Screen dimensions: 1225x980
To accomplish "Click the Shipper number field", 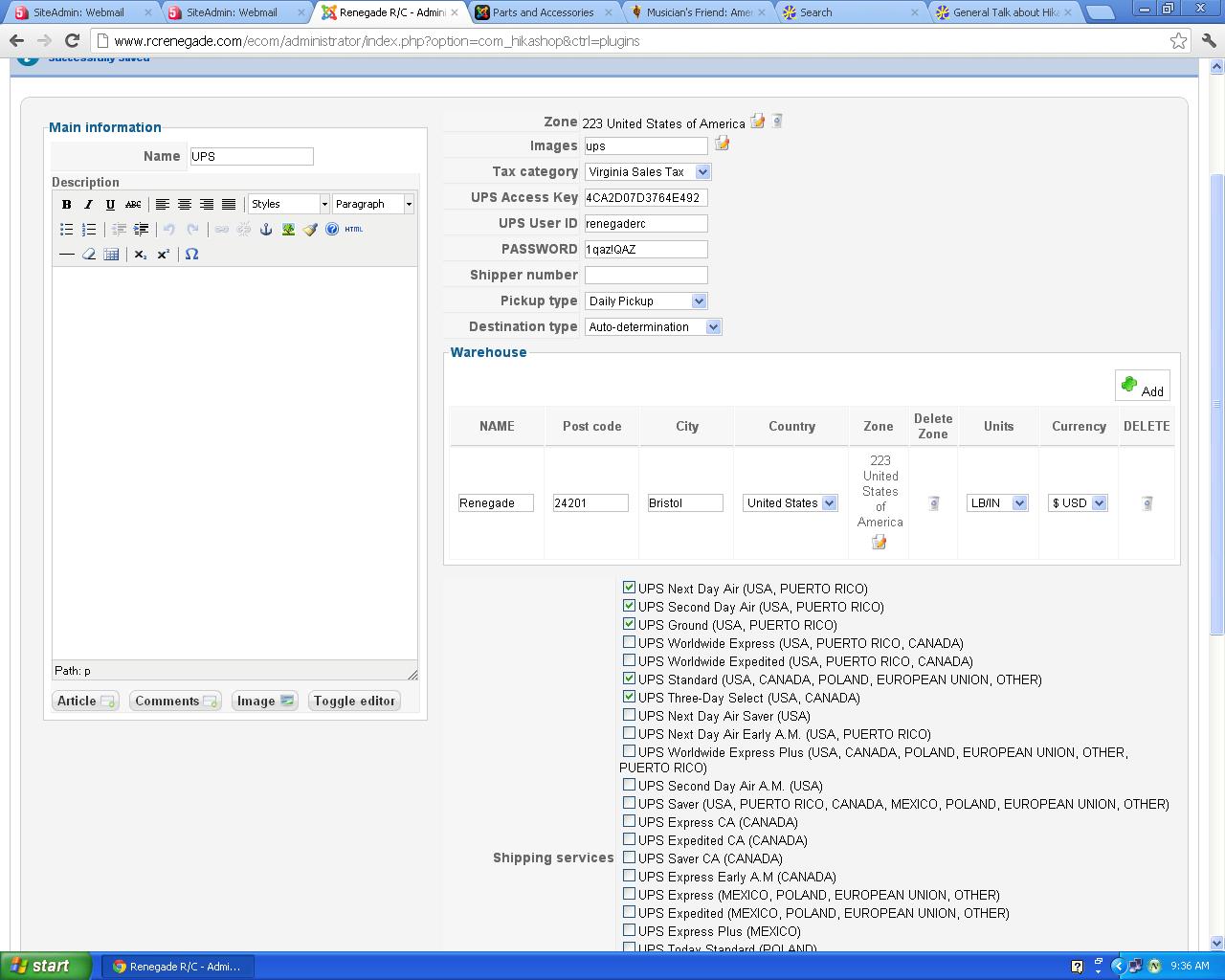I will coord(646,275).
